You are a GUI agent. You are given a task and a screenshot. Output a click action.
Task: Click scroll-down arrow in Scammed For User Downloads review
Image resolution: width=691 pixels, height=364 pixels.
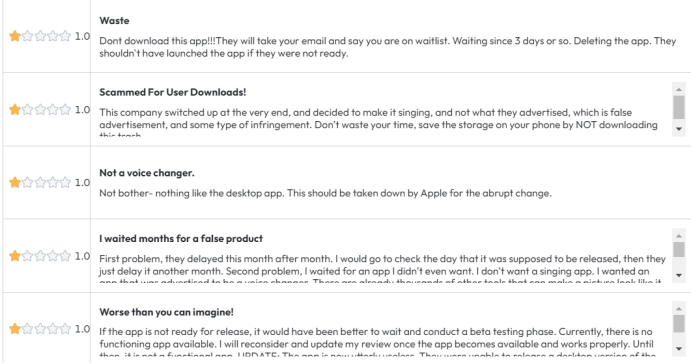click(x=679, y=129)
